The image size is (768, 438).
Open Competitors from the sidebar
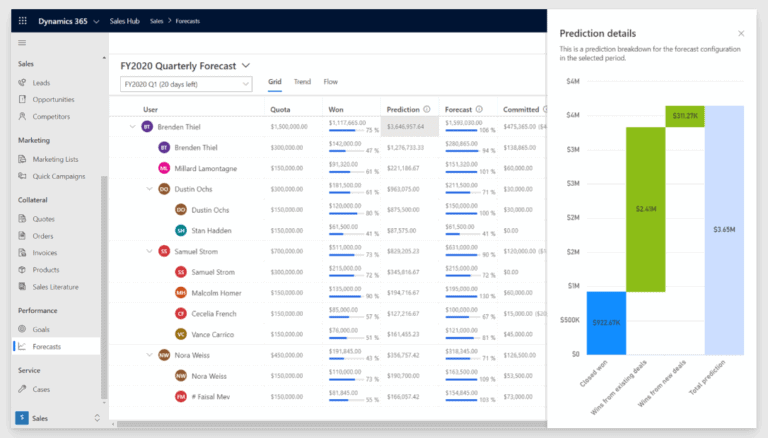[x=51, y=117]
